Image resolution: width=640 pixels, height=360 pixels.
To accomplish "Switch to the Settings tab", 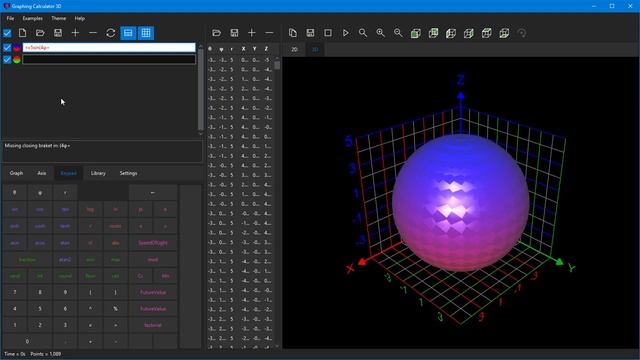I will click(x=129, y=173).
